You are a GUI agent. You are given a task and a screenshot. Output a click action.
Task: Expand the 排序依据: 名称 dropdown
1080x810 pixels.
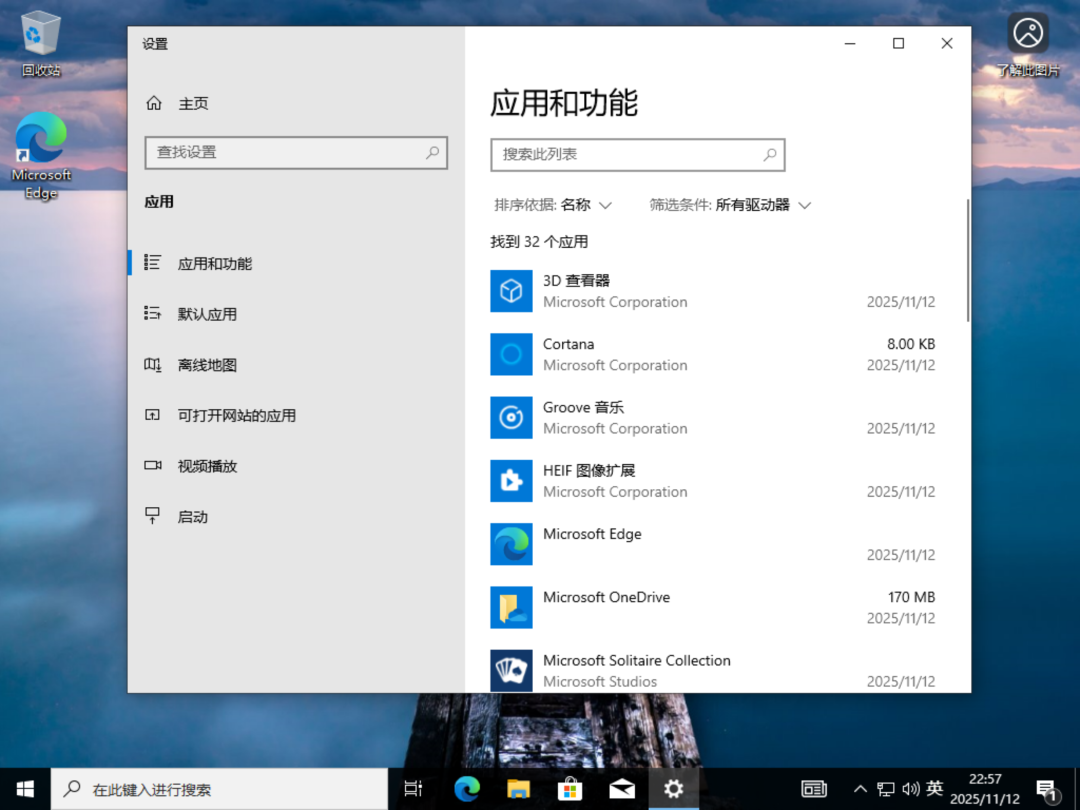(x=553, y=205)
